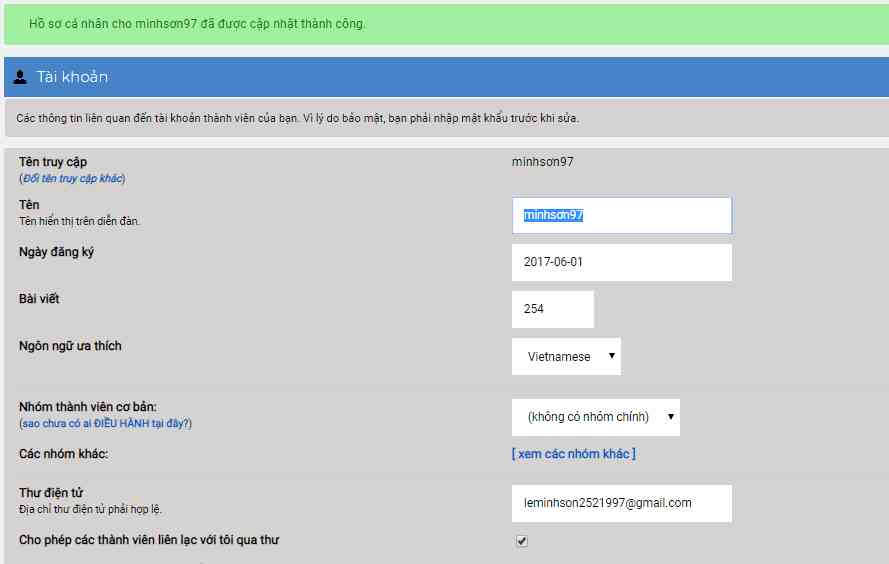
Task: Click the Thư điện tử email input
Action: tap(621, 503)
